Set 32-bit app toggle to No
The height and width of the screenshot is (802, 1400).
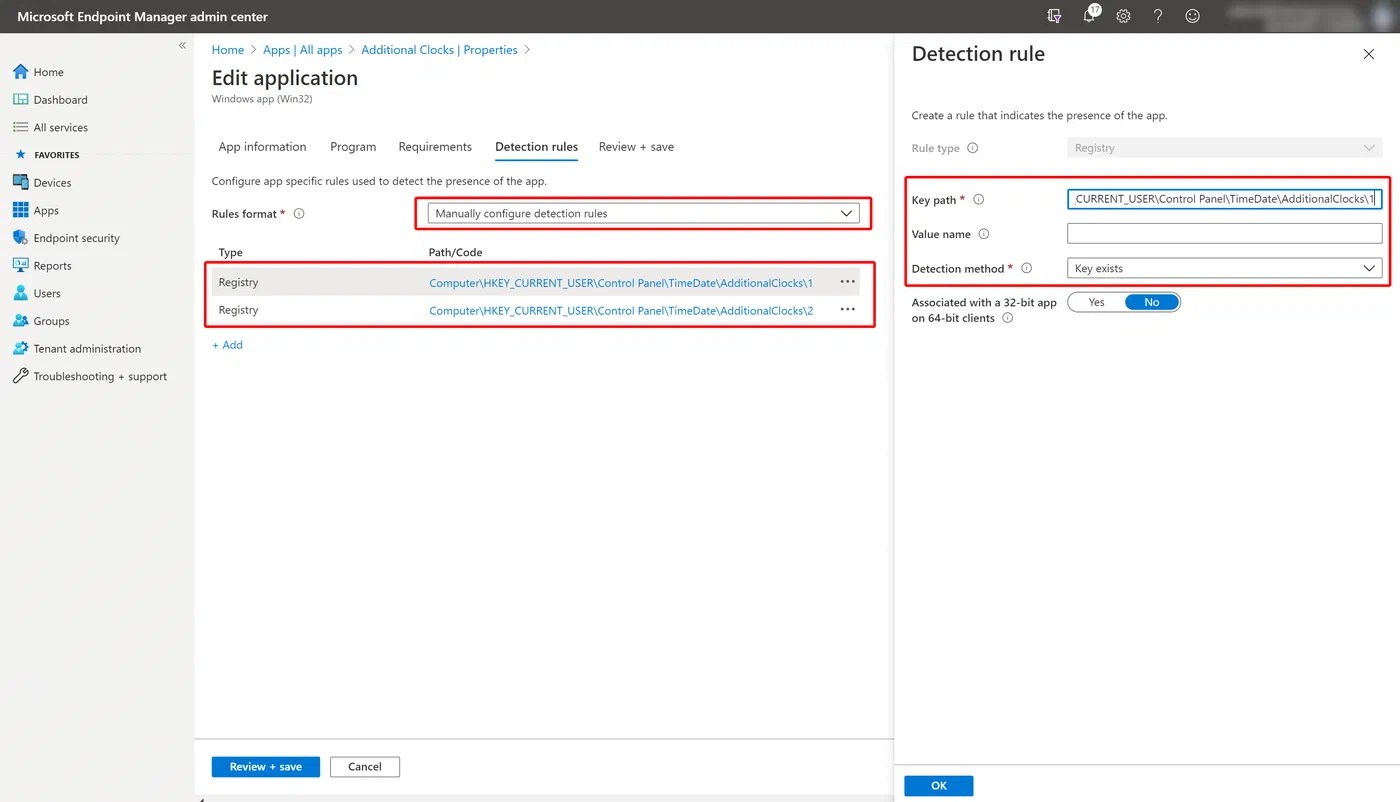1152,302
